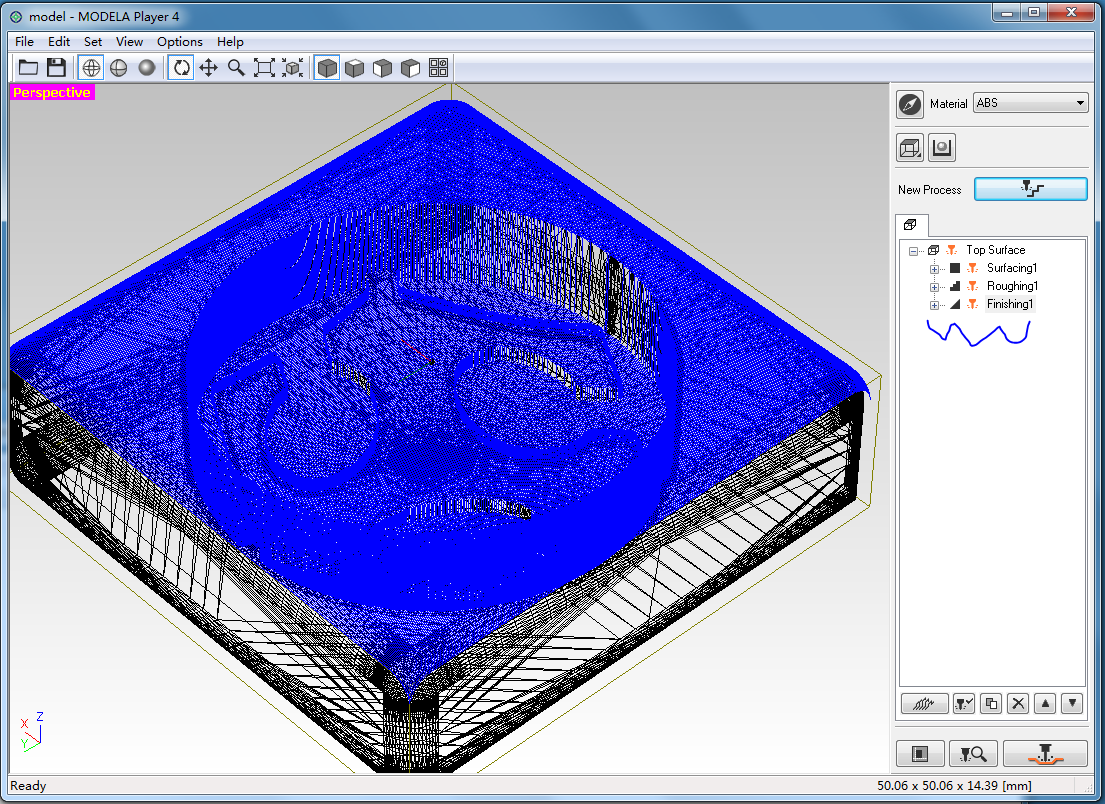
Task: Move process down with down arrow
Action: tap(1072, 703)
